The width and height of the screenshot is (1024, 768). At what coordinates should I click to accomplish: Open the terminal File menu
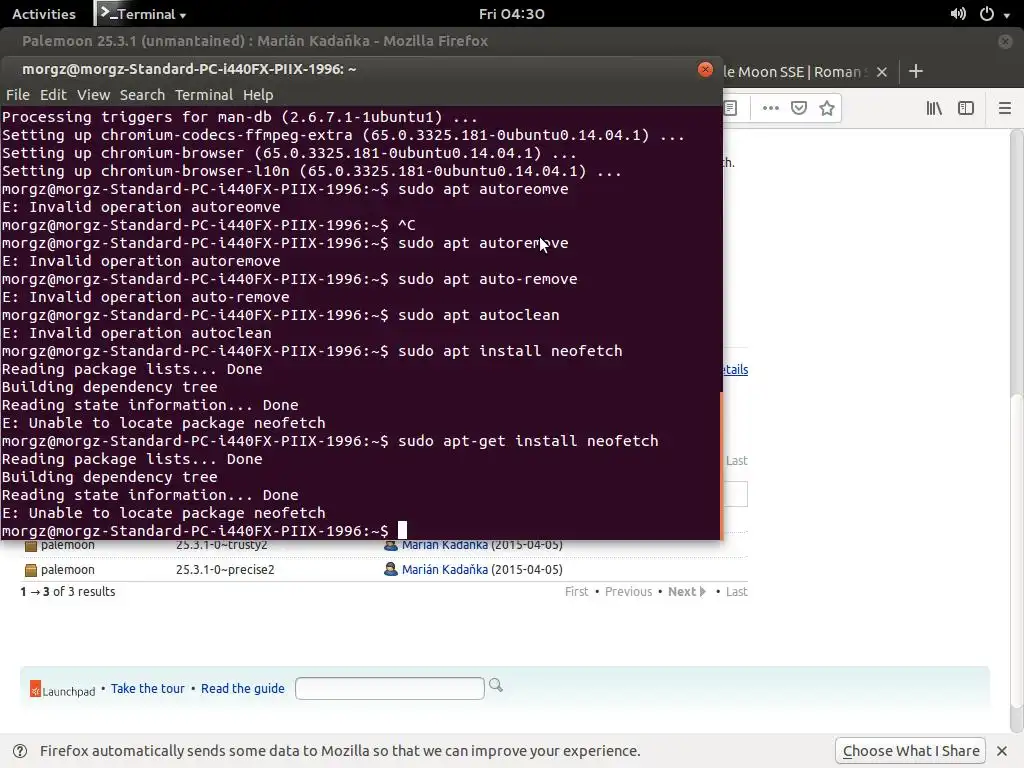(x=18, y=95)
